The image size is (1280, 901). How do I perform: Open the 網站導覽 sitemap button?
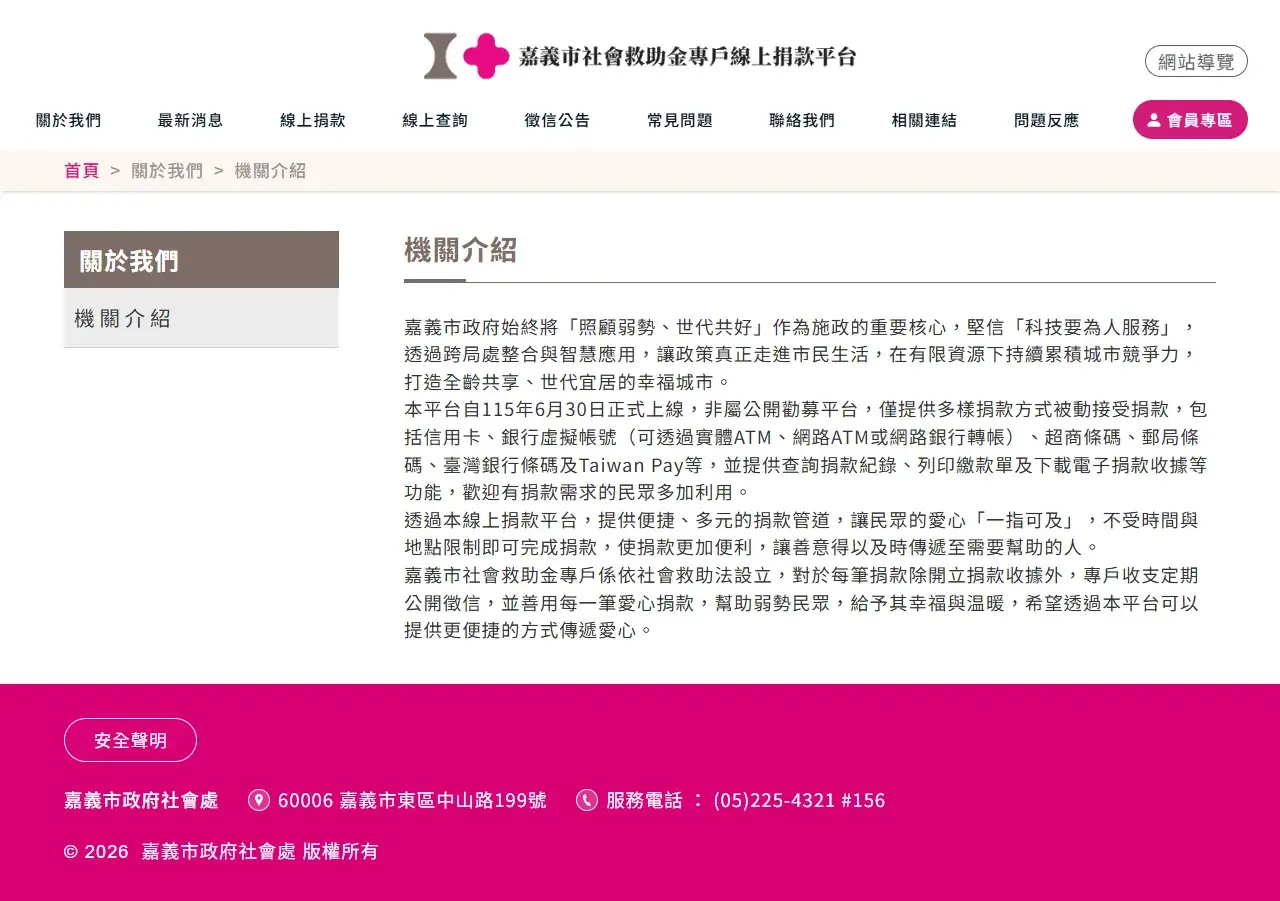coord(1196,61)
